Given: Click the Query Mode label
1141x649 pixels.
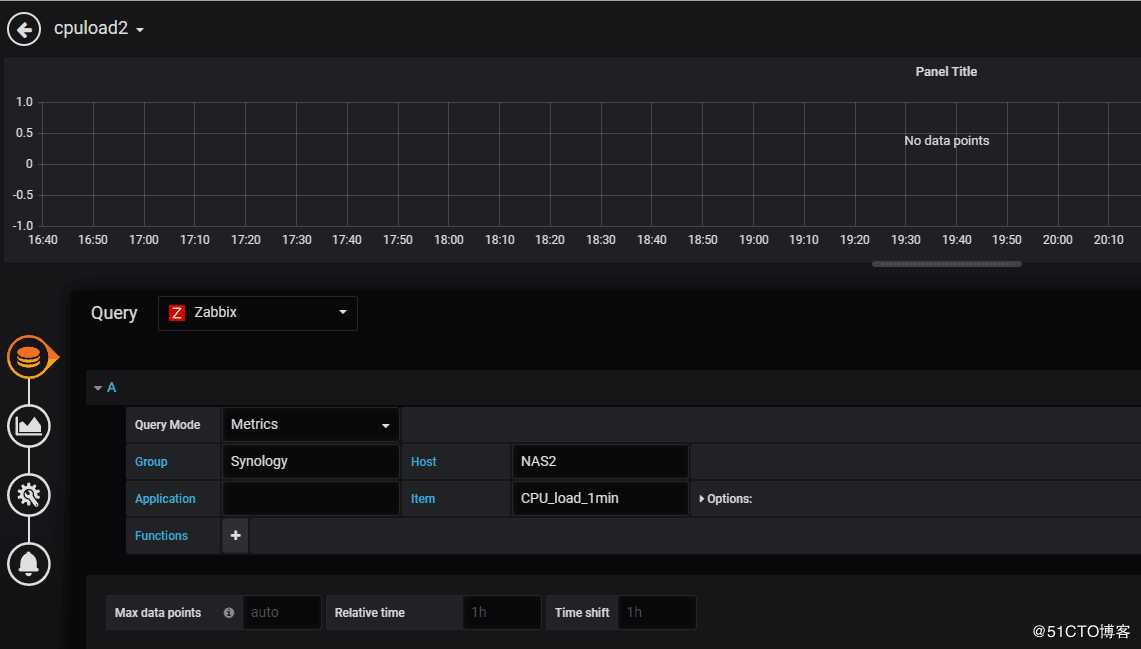Looking at the screenshot, I should coord(167,425).
